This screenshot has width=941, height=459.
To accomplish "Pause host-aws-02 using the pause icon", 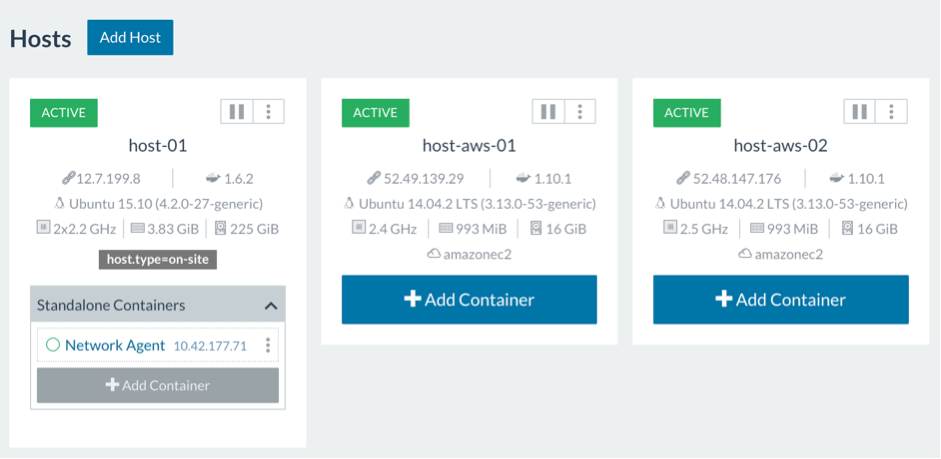I will coord(860,112).
